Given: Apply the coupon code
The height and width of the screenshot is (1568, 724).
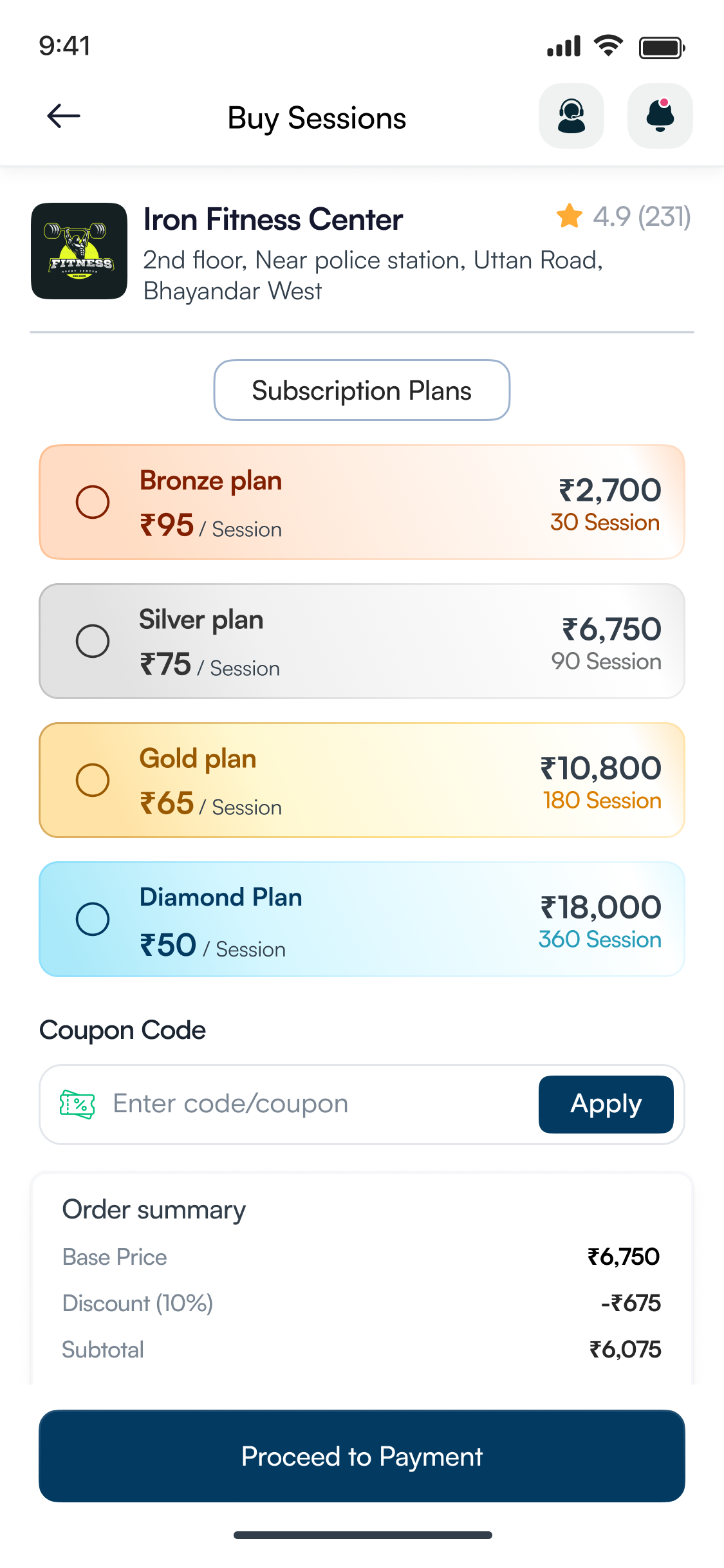Looking at the screenshot, I should coord(606,1105).
